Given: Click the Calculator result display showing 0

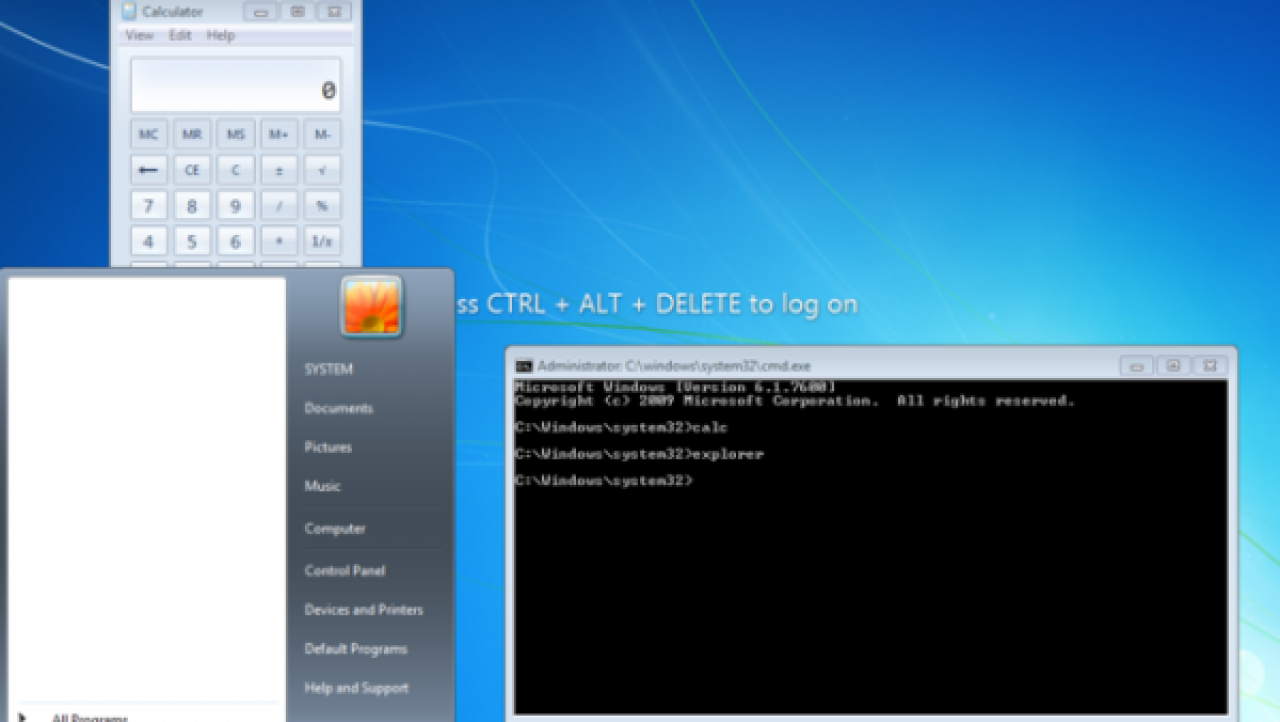Looking at the screenshot, I should (x=236, y=85).
